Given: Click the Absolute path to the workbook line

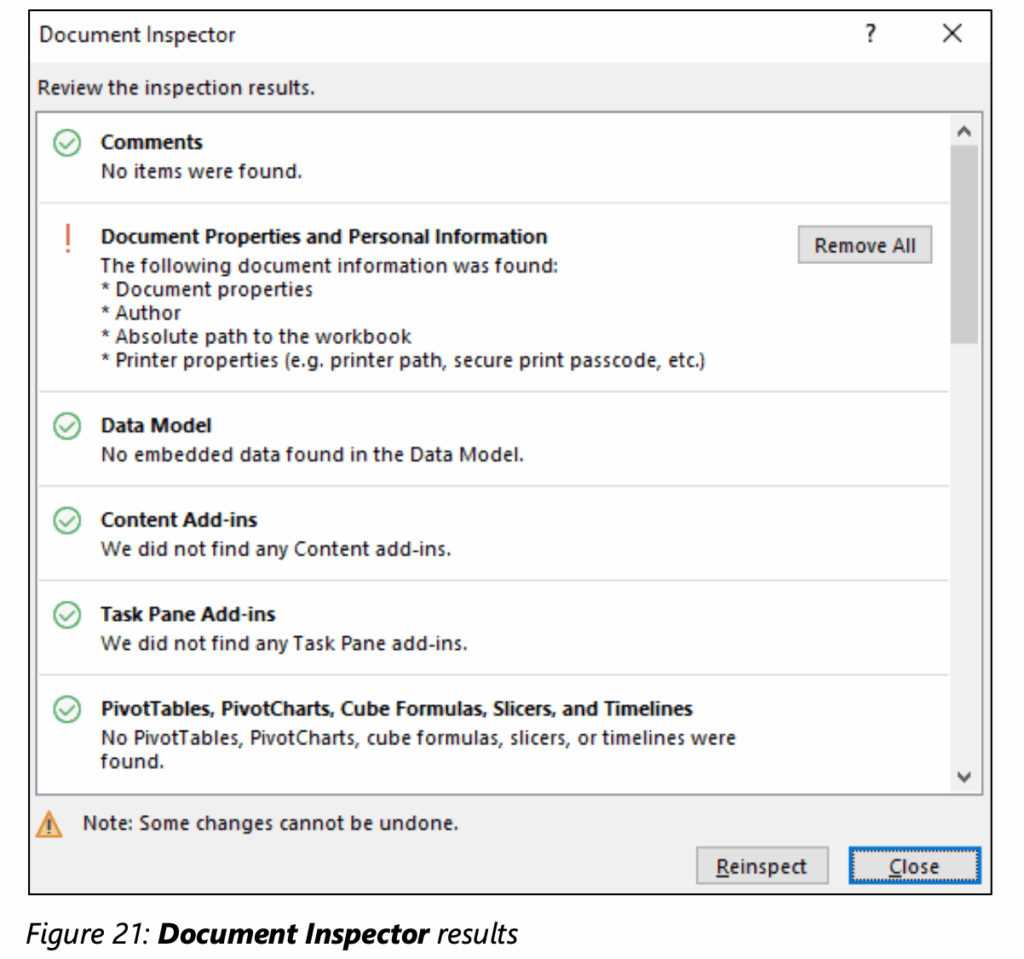Looking at the screenshot, I should (x=257, y=337).
